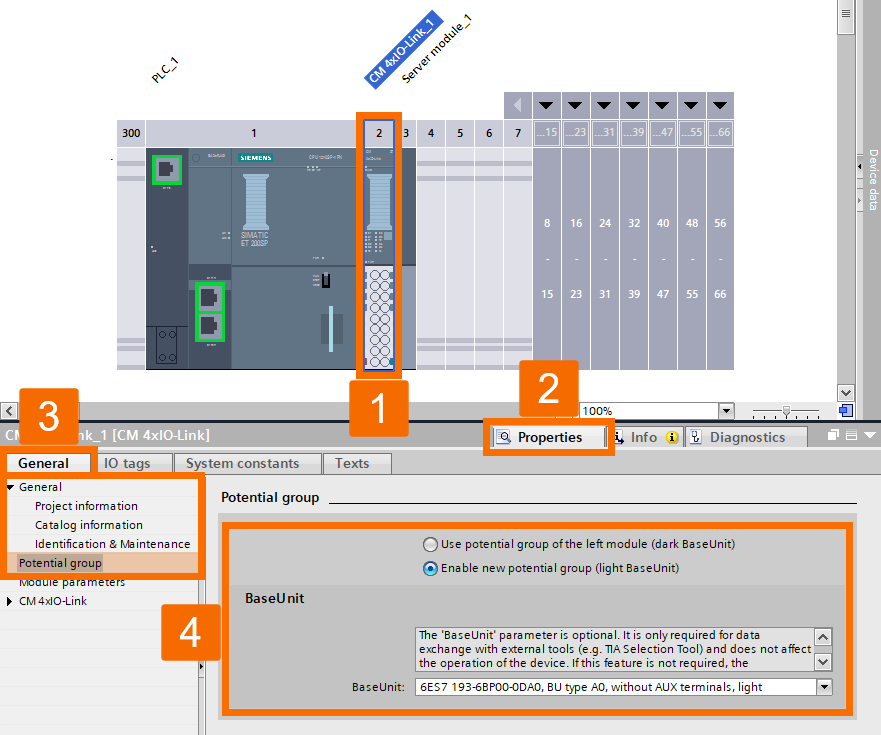Collapse the inspector window arrow
This screenshot has height=735, width=881.
click(x=870, y=435)
